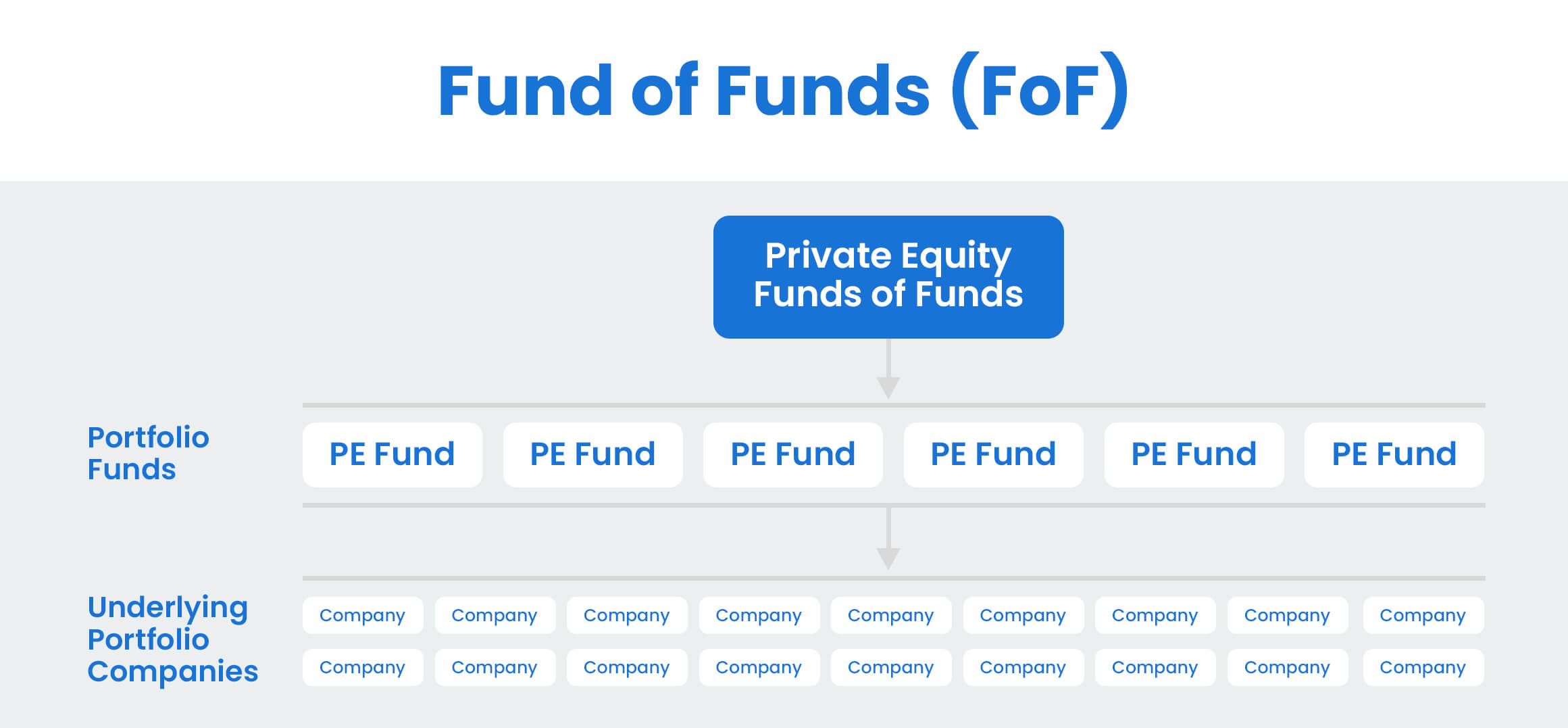Screen dimensions: 1568x728
Task: Click the Fund of Funds (FoF) title
Action: (x=782, y=91)
